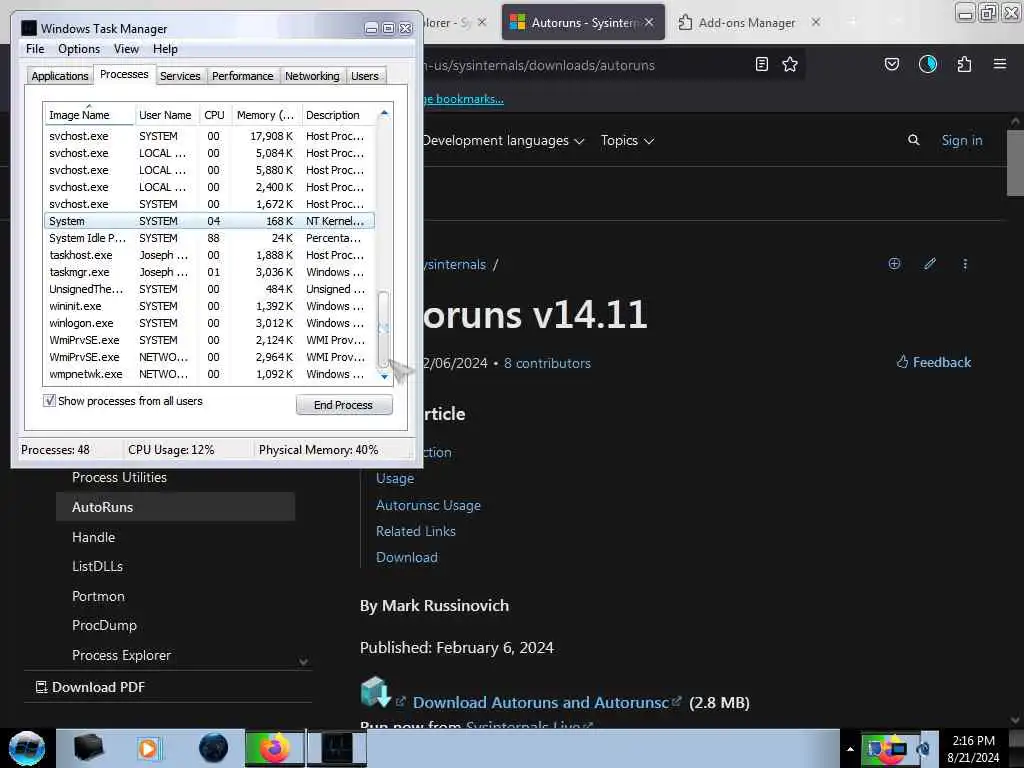Viewport: 1024px width, 768px height.
Task: Open the Pocket save icon in Firefox toolbar
Action: coord(891,64)
